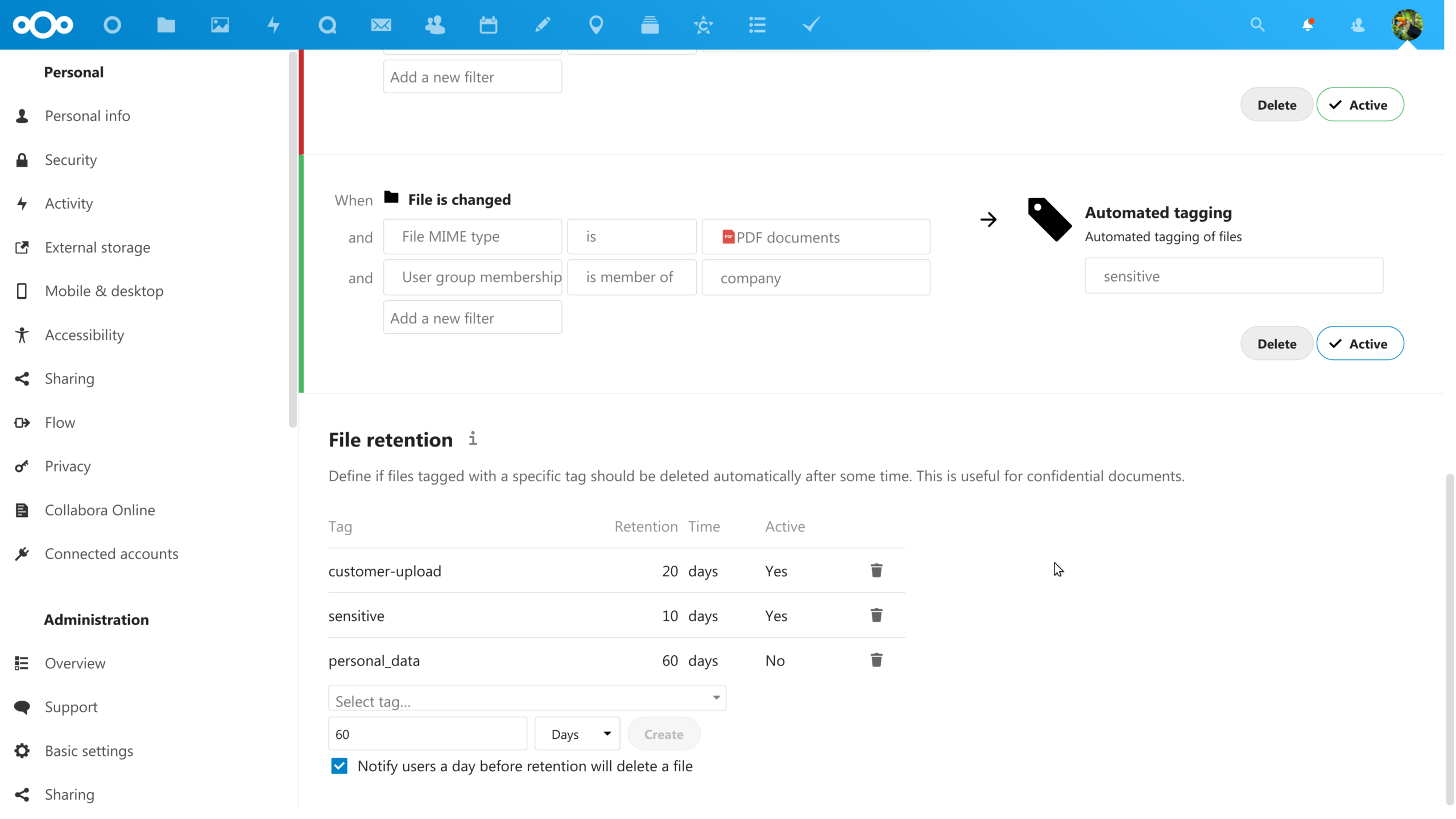Click the Create retention button
The image size is (1456, 819).
click(x=664, y=734)
